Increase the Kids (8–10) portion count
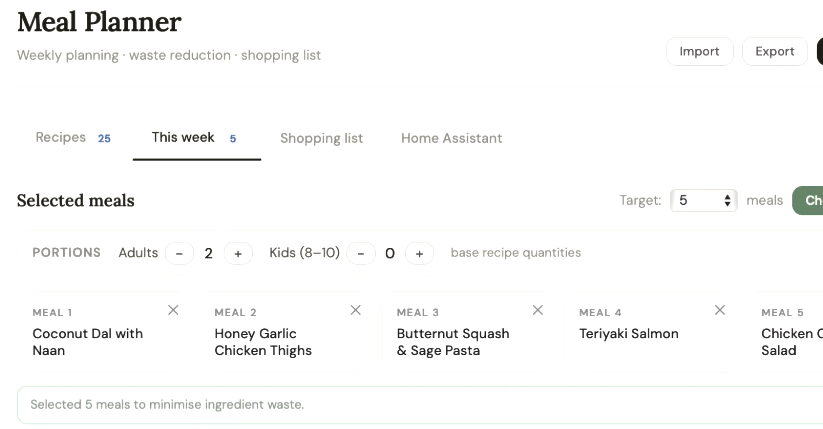 (x=419, y=254)
